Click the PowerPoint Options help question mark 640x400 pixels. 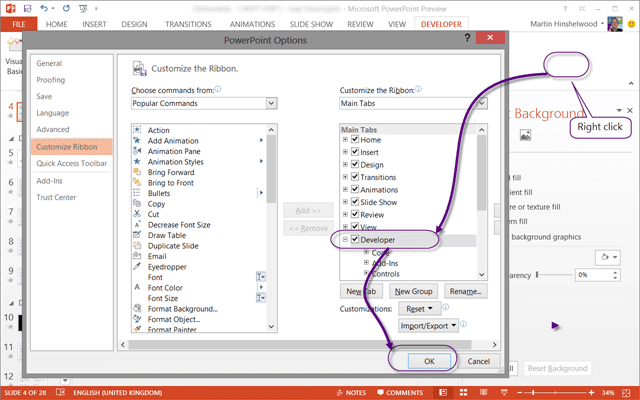pos(467,38)
